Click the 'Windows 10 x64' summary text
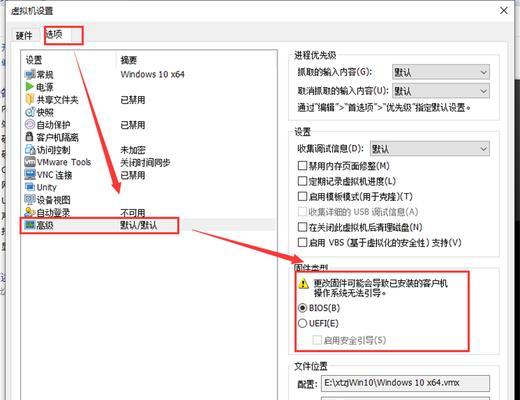The image size is (520, 400). pyautogui.click(x=152, y=74)
